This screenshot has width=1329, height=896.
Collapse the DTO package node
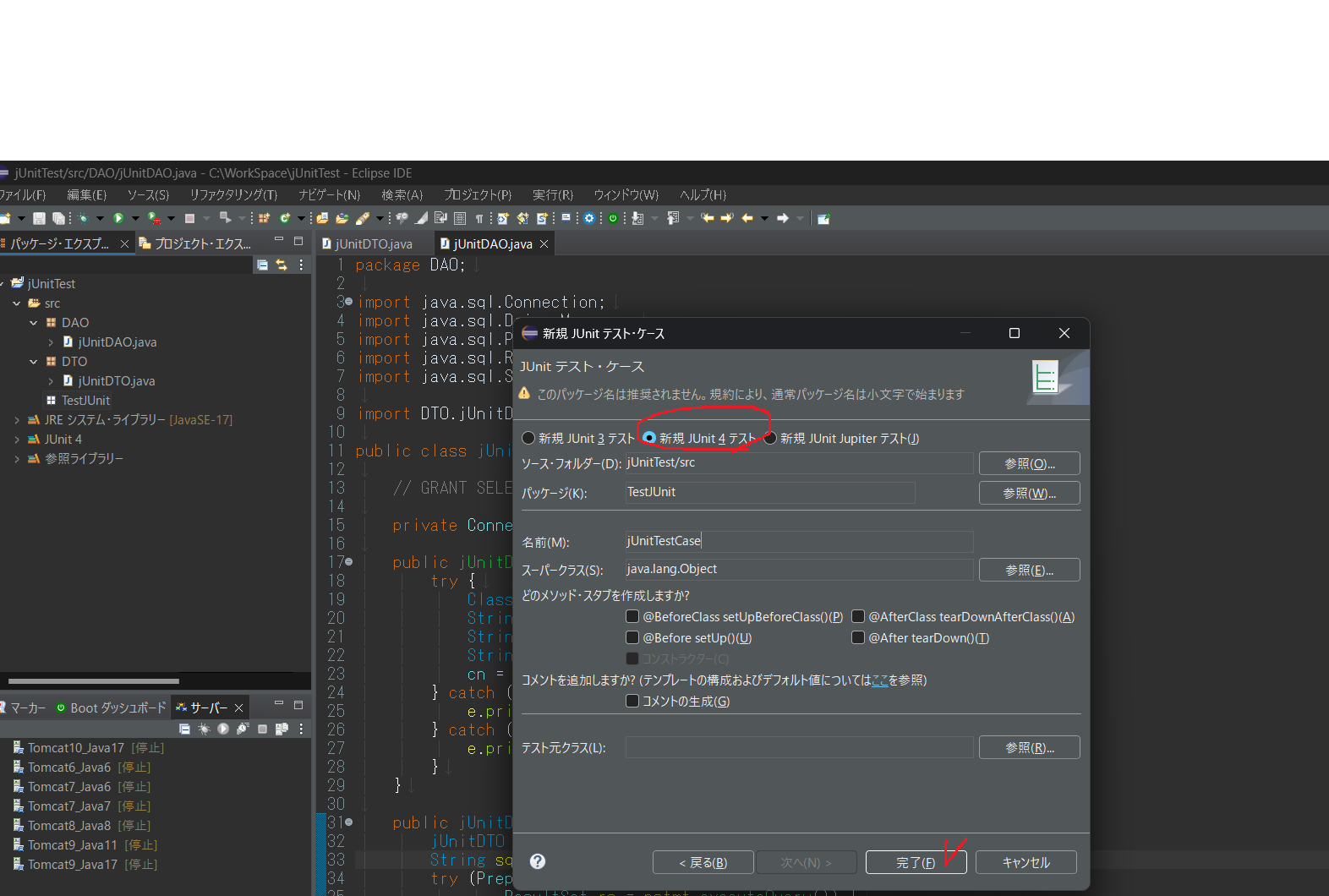[33, 362]
